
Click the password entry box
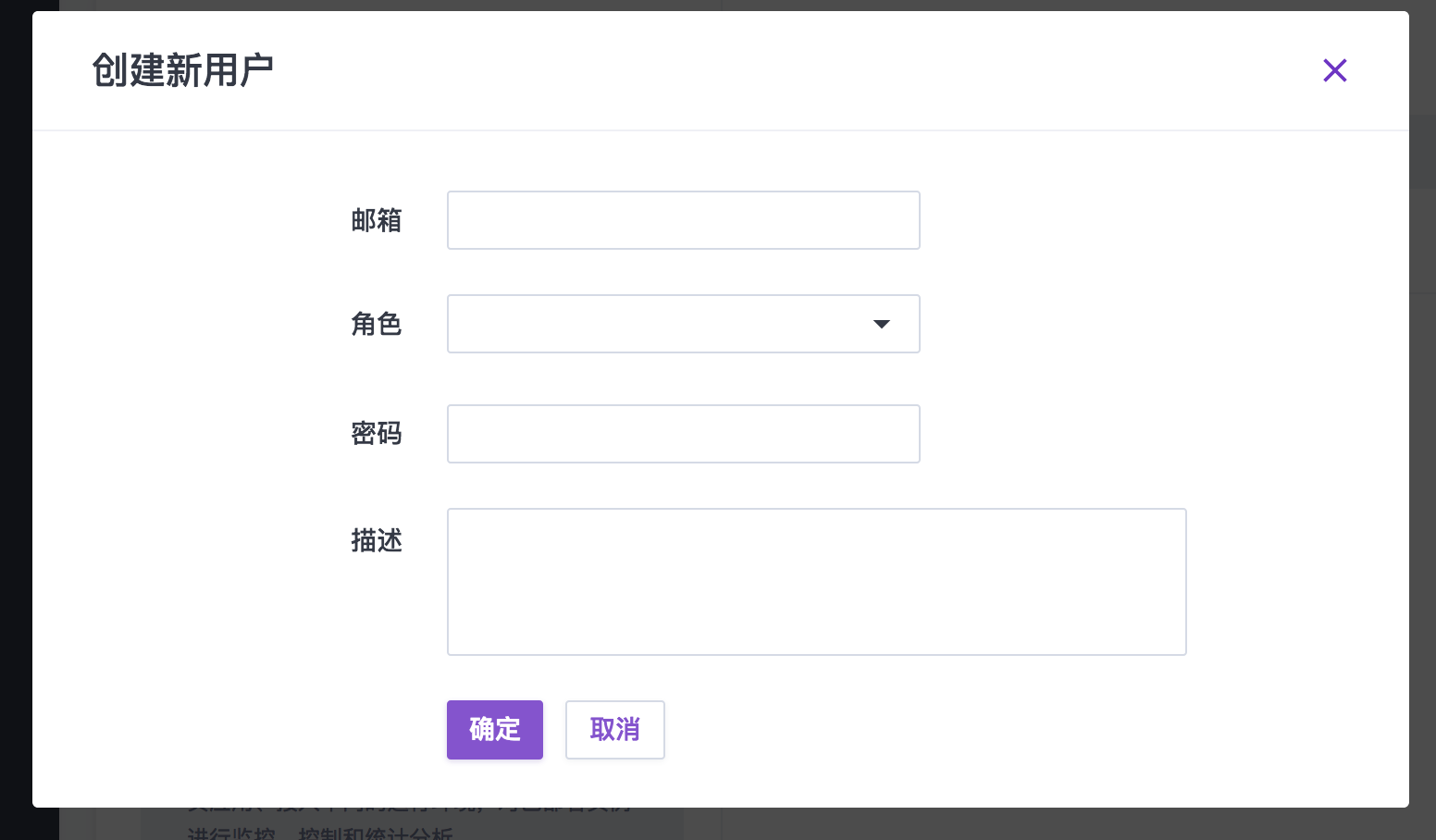[683, 433]
